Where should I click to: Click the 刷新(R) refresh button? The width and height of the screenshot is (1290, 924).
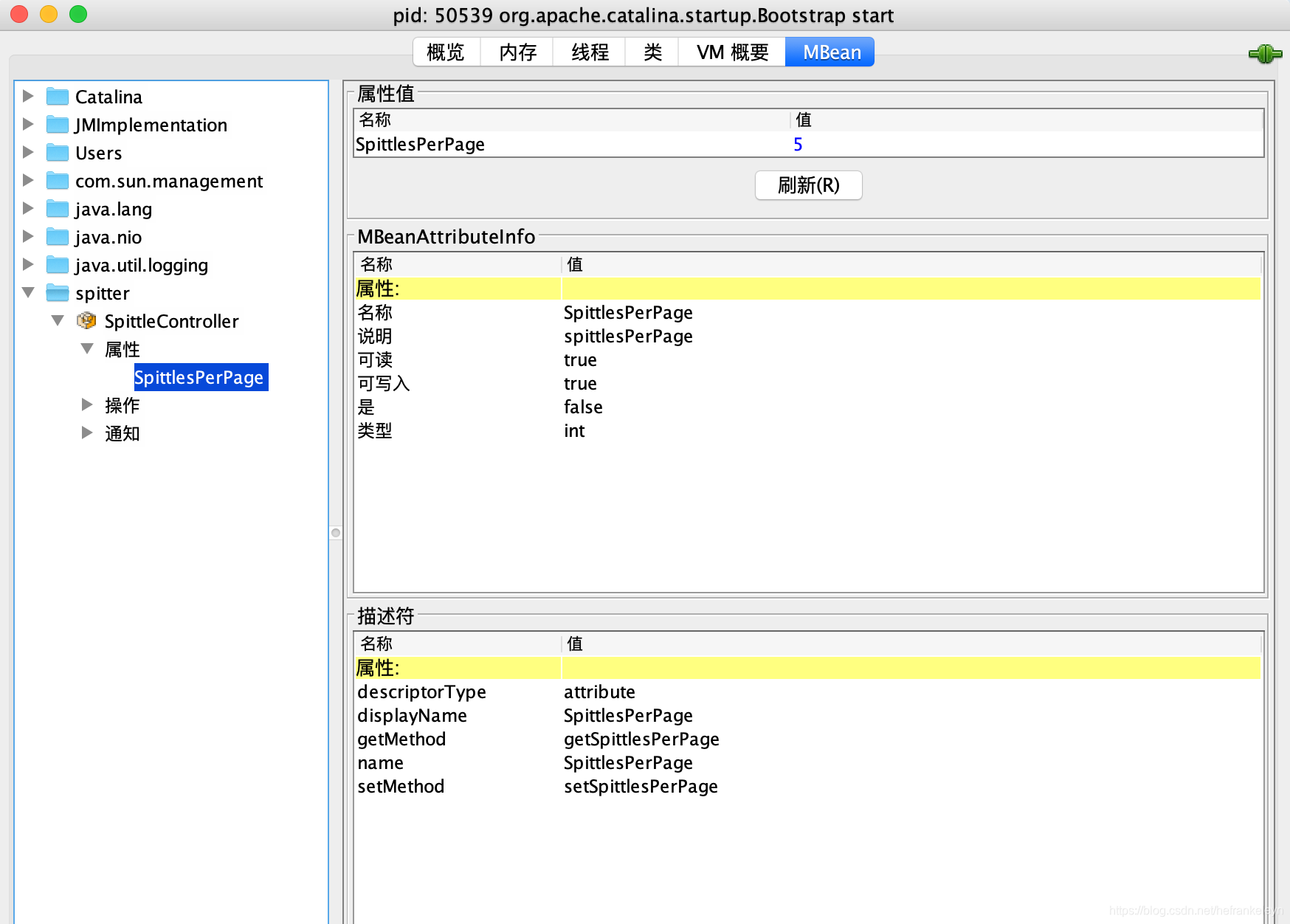[x=809, y=185]
